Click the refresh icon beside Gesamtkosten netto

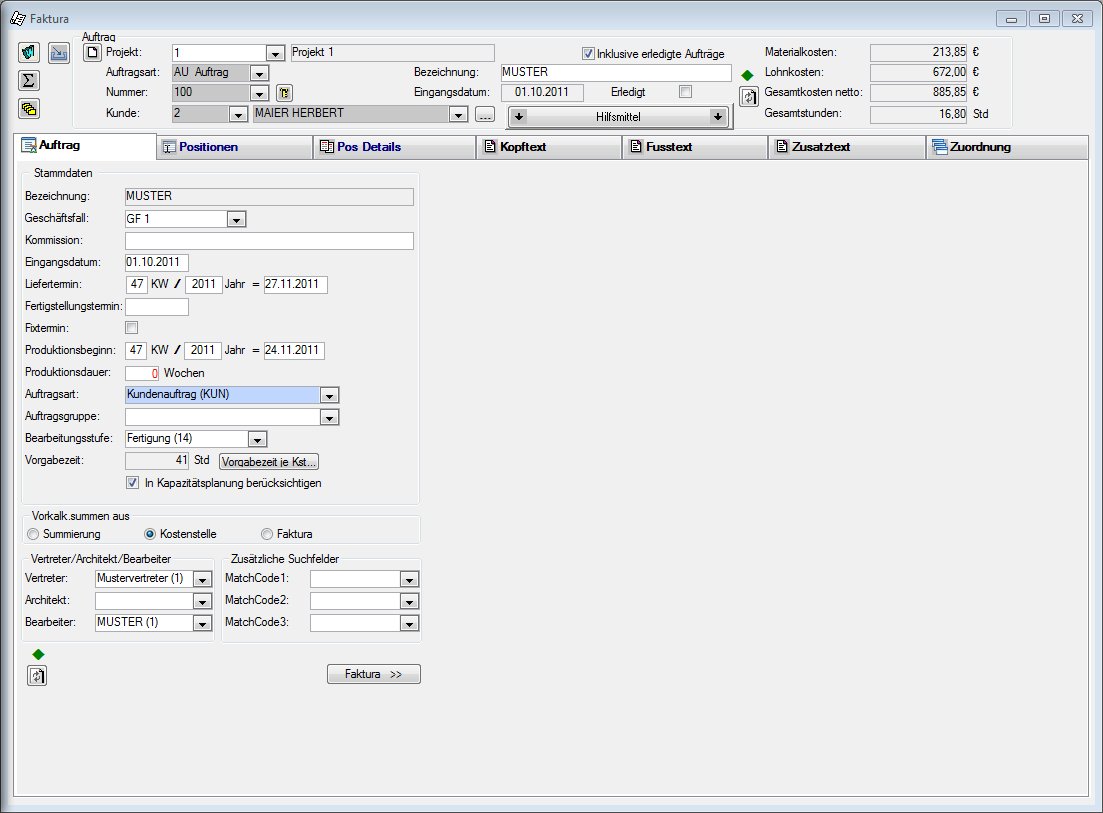[748, 96]
